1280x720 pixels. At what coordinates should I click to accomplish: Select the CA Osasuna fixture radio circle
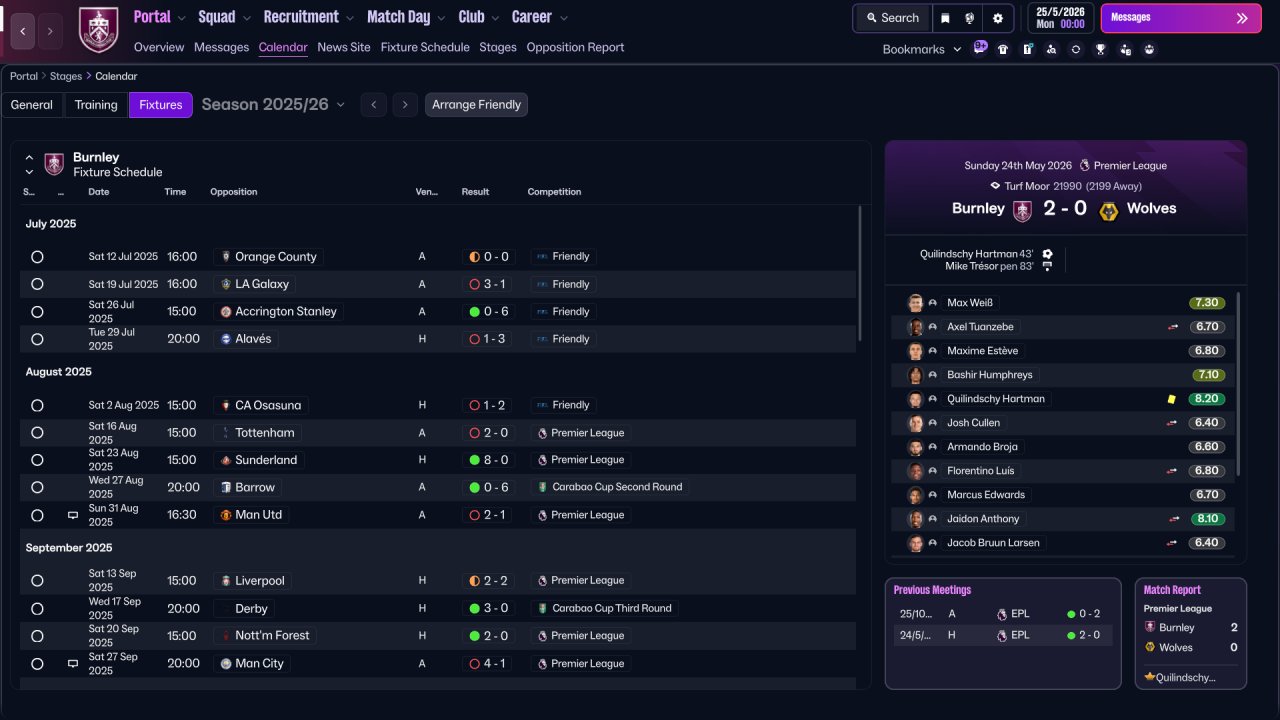click(37, 406)
